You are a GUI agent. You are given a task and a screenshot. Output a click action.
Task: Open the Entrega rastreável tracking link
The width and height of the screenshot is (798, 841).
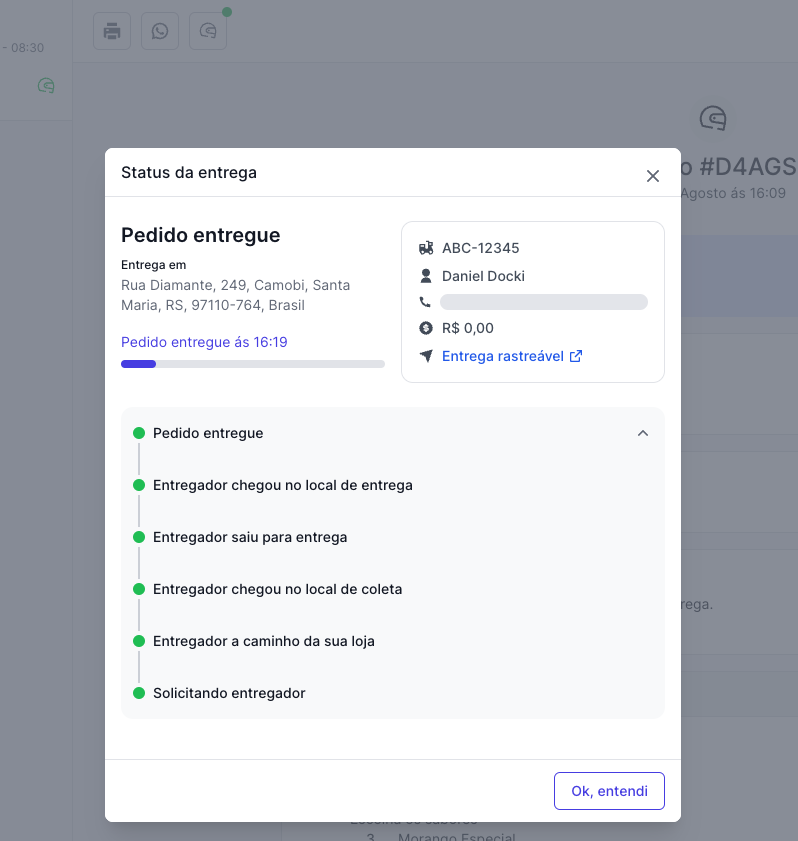tap(512, 356)
